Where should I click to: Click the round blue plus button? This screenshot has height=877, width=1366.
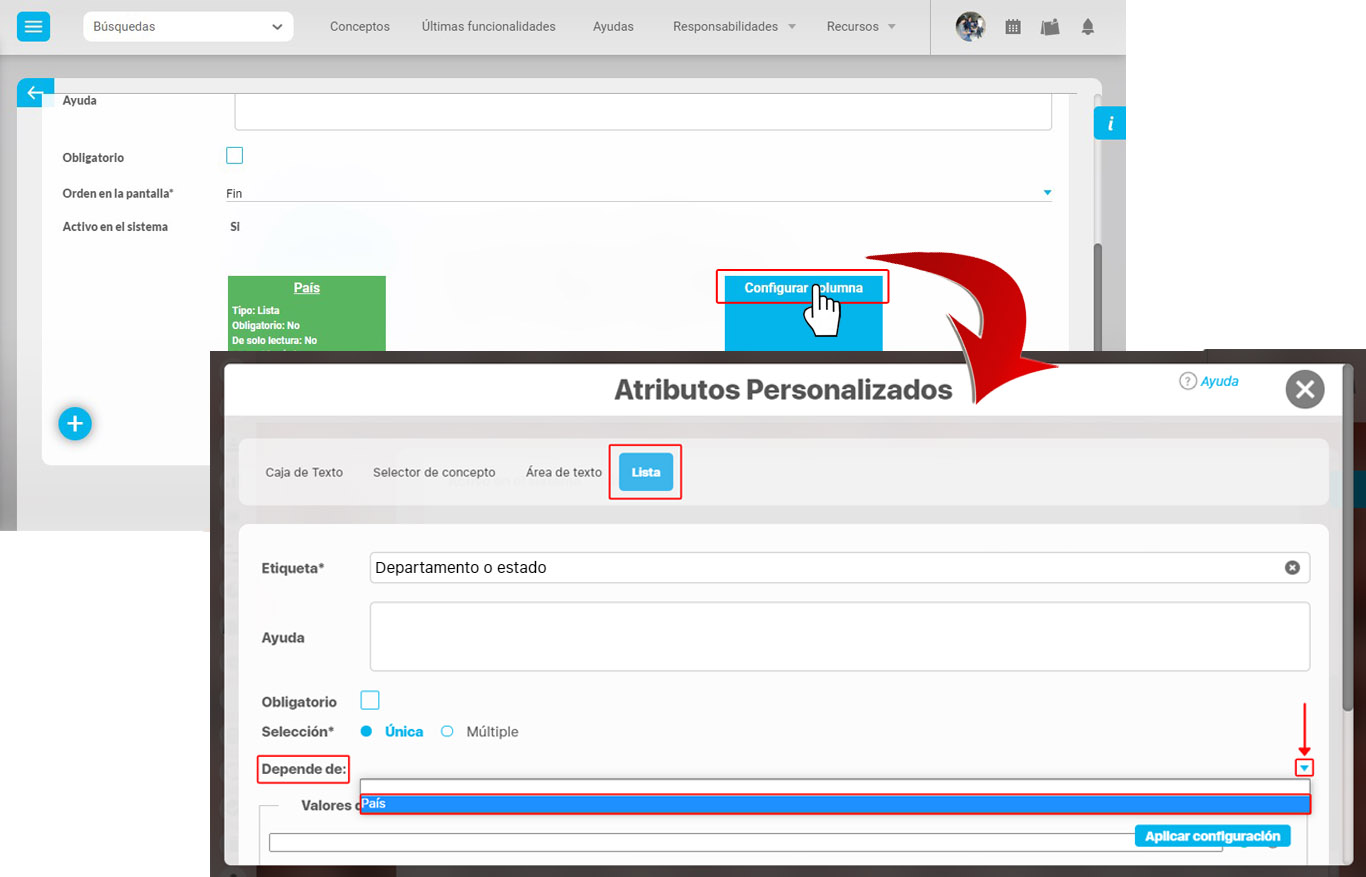75,424
